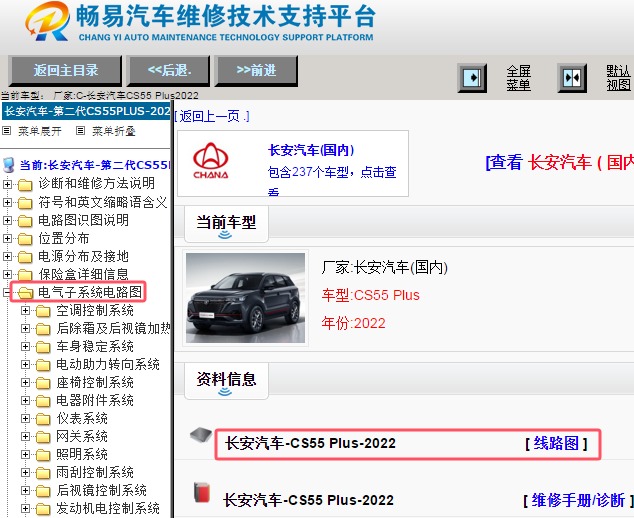Image resolution: width=634 pixels, height=518 pixels.
Task: Click the 返回主目录 button
Action: coord(65,71)
